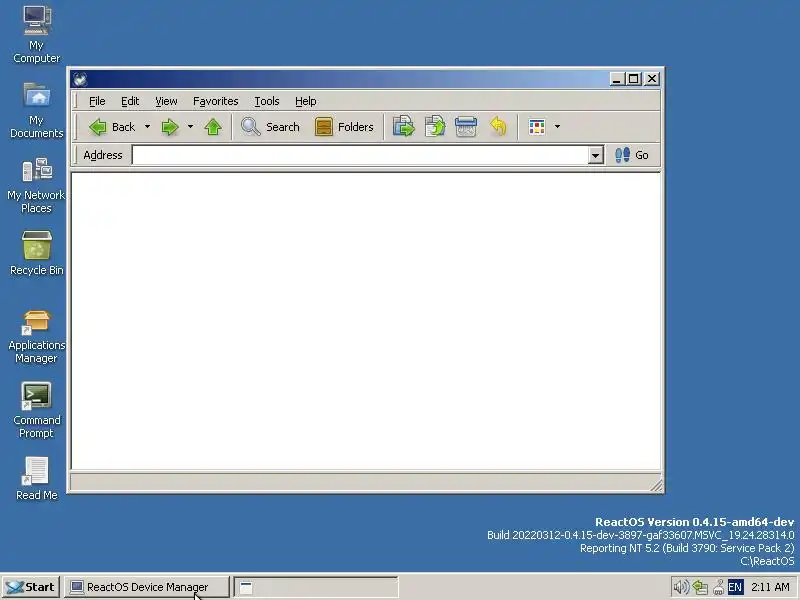Click the window resize grip corner
Image resolution: width=800 pixels, height=600 pixels.
[x=656, y=485]
